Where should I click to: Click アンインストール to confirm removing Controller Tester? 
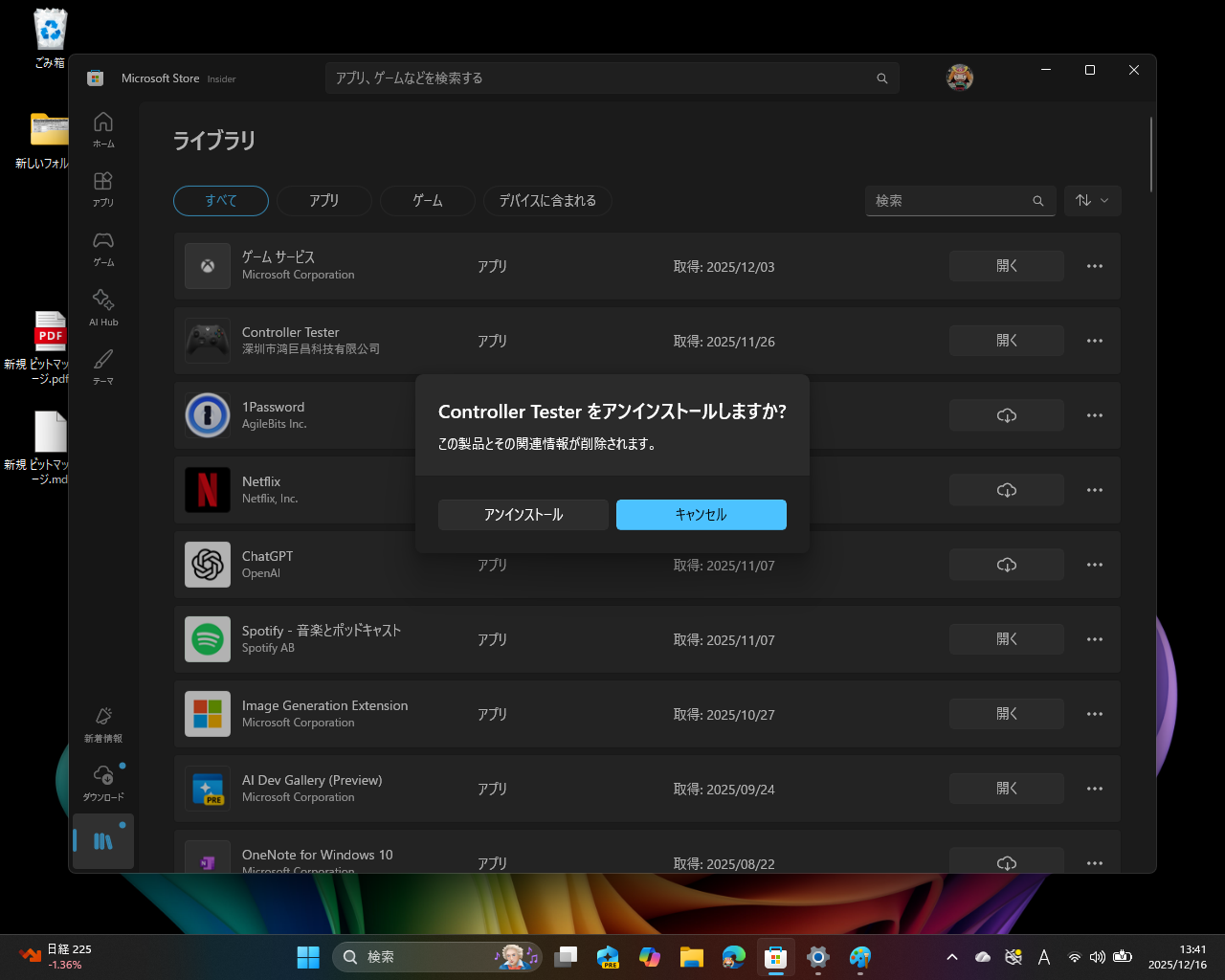(x=523, y=514)
